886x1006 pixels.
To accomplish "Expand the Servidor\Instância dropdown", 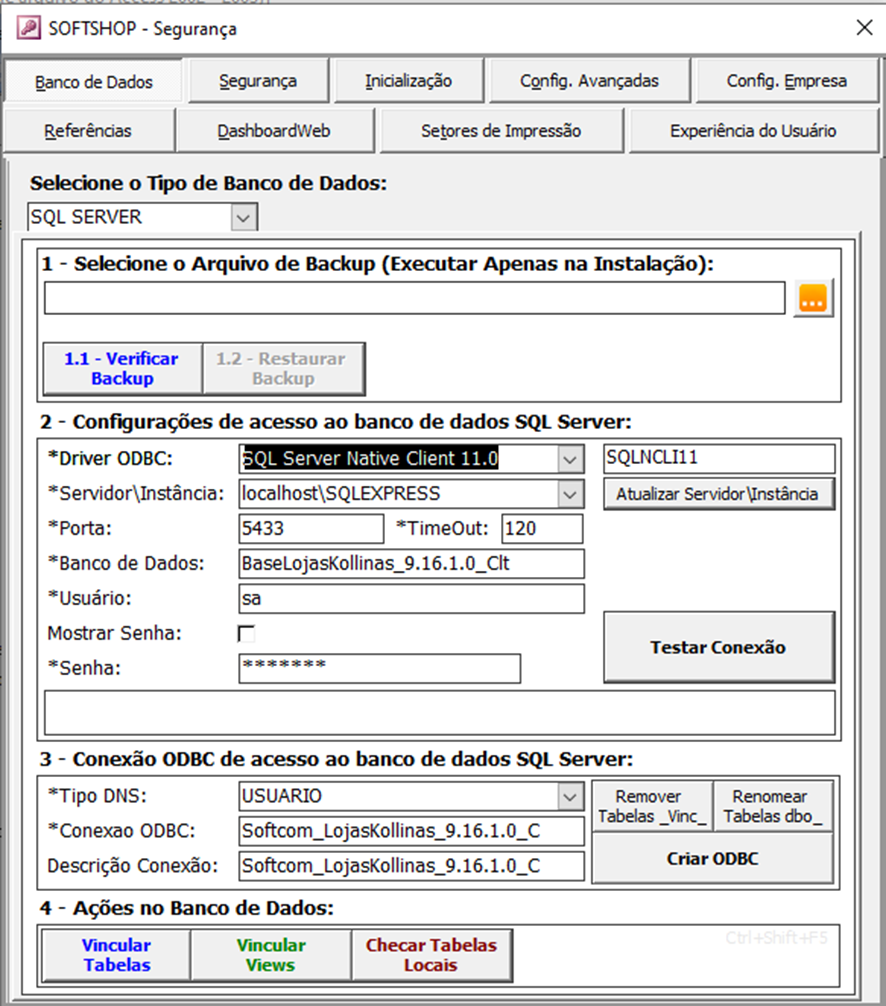I will pyautogui.click(x=569, y=493).
